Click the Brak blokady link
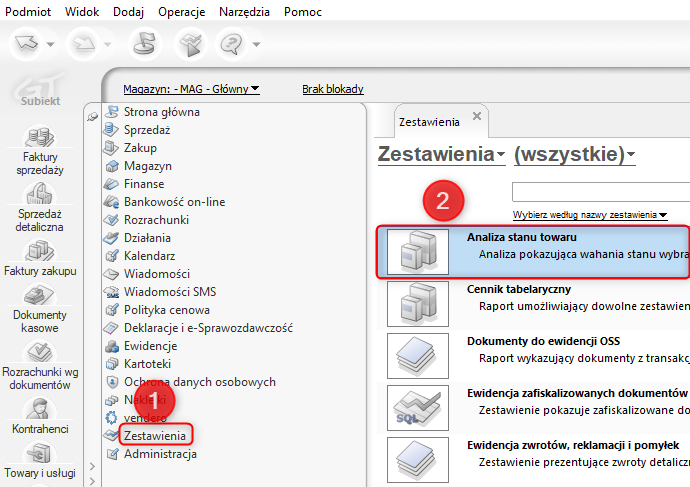Viewport: 690px width, 487px height. pyautogui.click(x=333, y=89)
